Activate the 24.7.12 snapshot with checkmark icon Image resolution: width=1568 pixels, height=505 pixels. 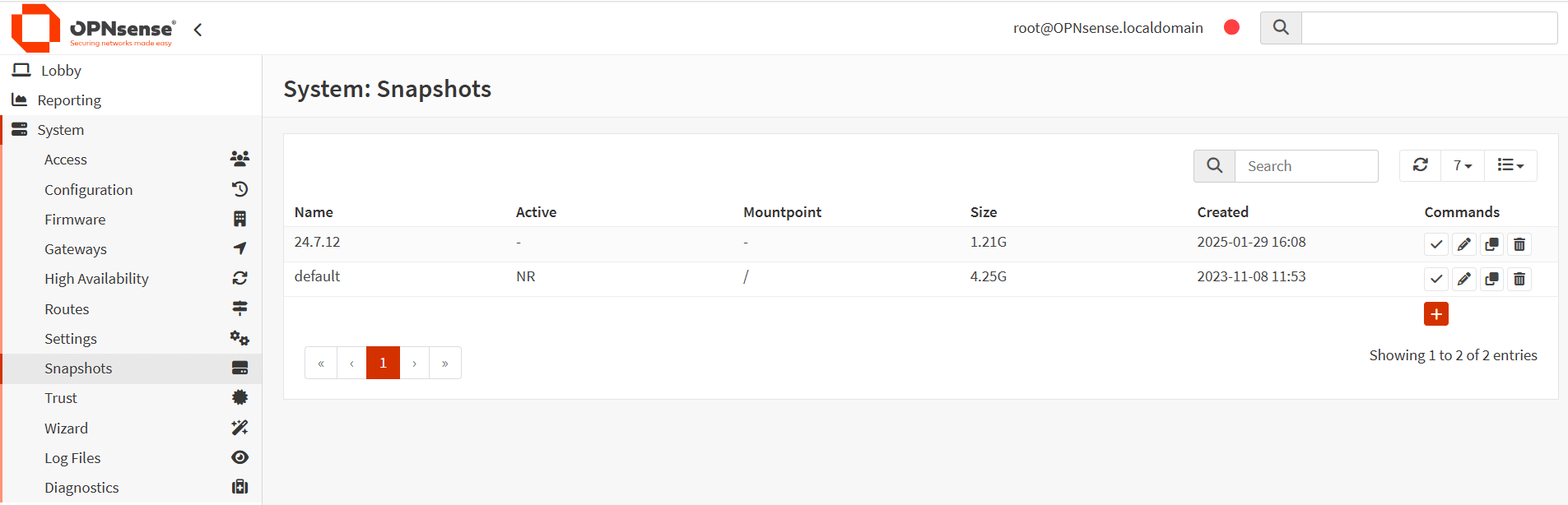pos(1436,244)
